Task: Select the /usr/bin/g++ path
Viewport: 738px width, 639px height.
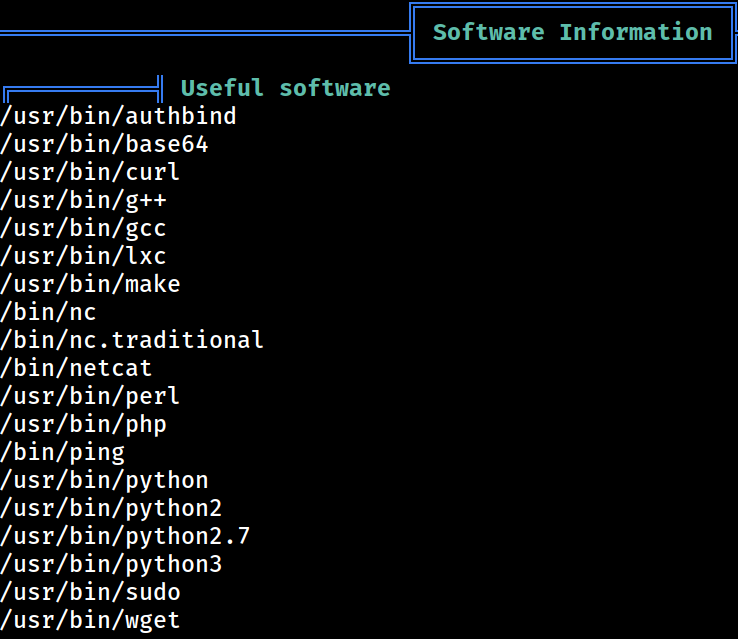Action: pos(83,200)
